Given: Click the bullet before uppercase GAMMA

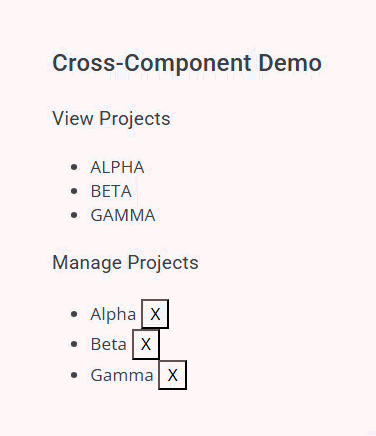Looking at the screenshot, I should 74,215.
